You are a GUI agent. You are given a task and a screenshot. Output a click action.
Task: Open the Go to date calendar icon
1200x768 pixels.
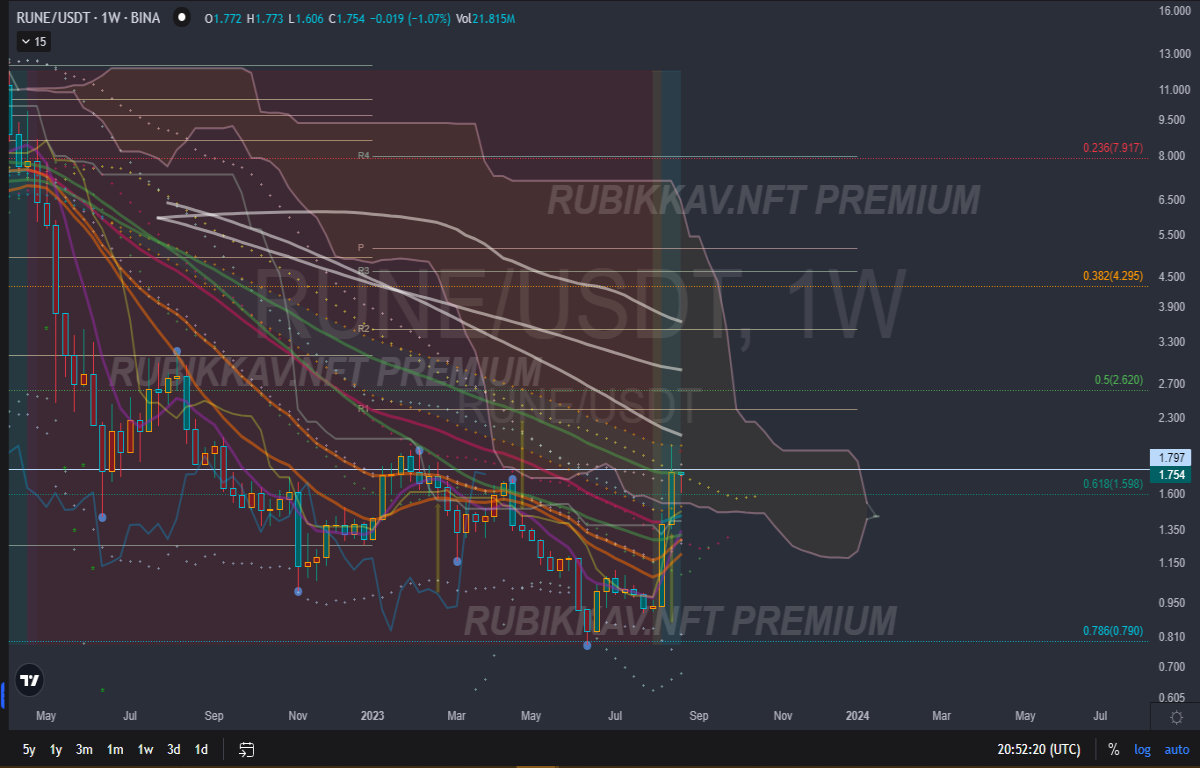247,749
